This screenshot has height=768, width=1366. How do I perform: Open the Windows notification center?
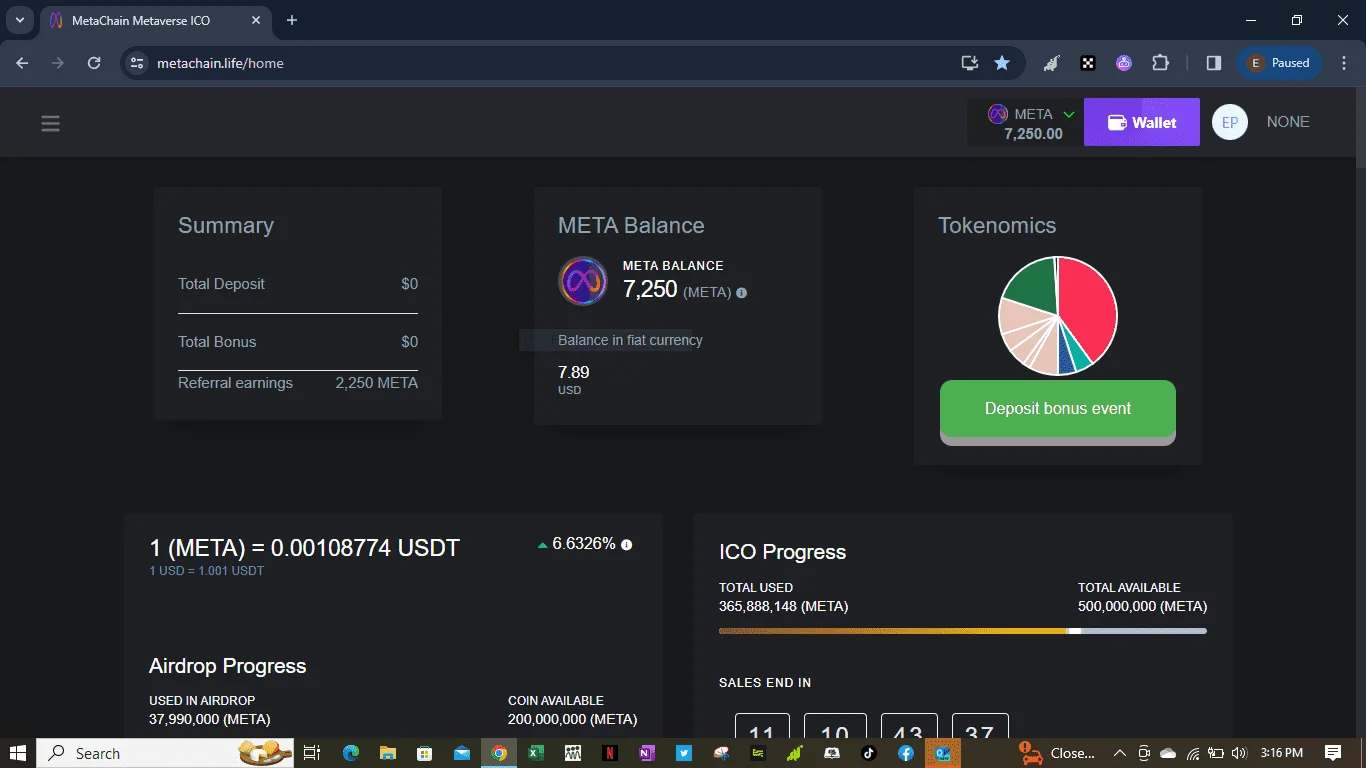coord(1333,753)
